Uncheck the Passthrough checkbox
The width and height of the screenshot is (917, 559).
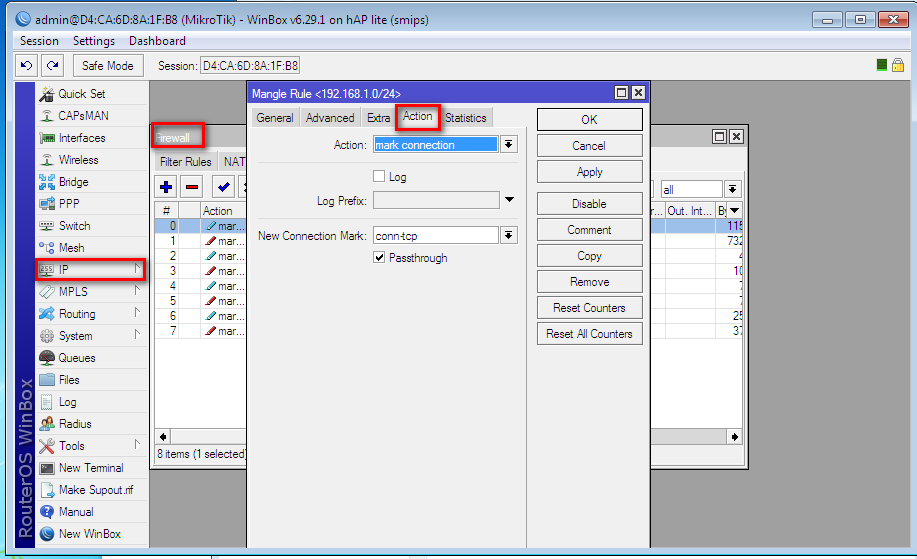379,257
